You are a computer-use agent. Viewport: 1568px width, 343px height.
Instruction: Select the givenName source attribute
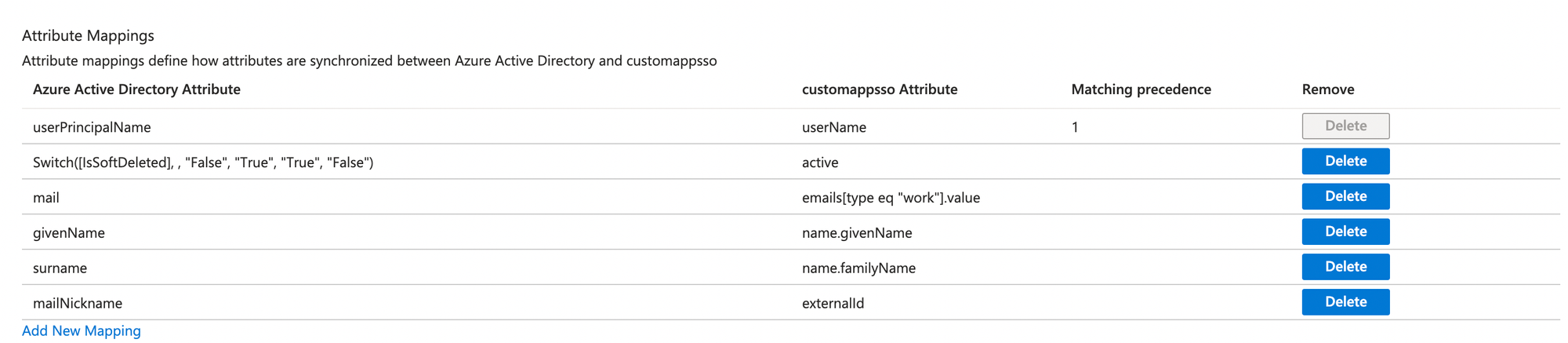(69, 233)
